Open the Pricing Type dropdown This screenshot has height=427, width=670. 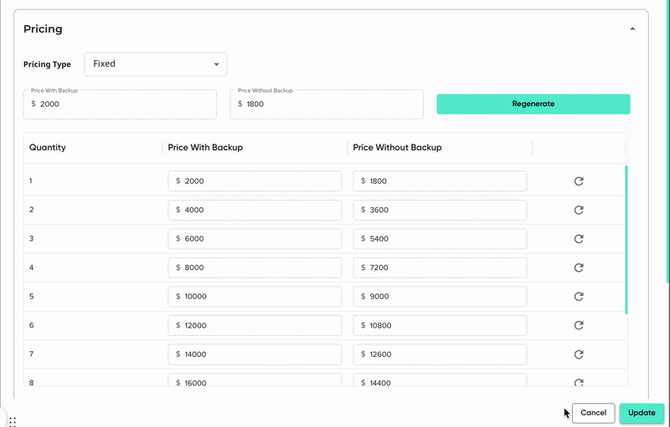155,64
